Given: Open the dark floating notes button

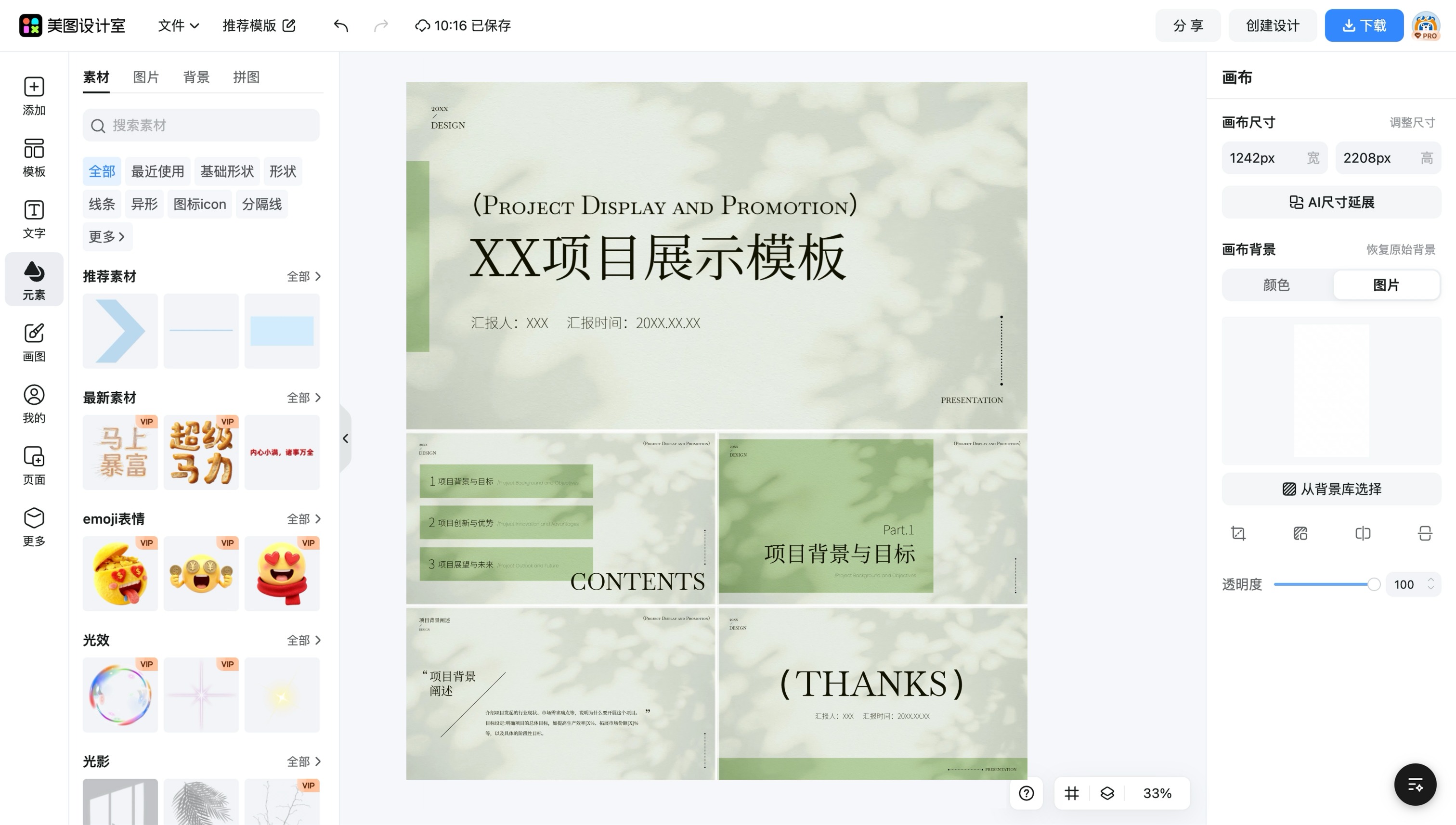Looking at the screenshot, I should (x=1415, y=785).
